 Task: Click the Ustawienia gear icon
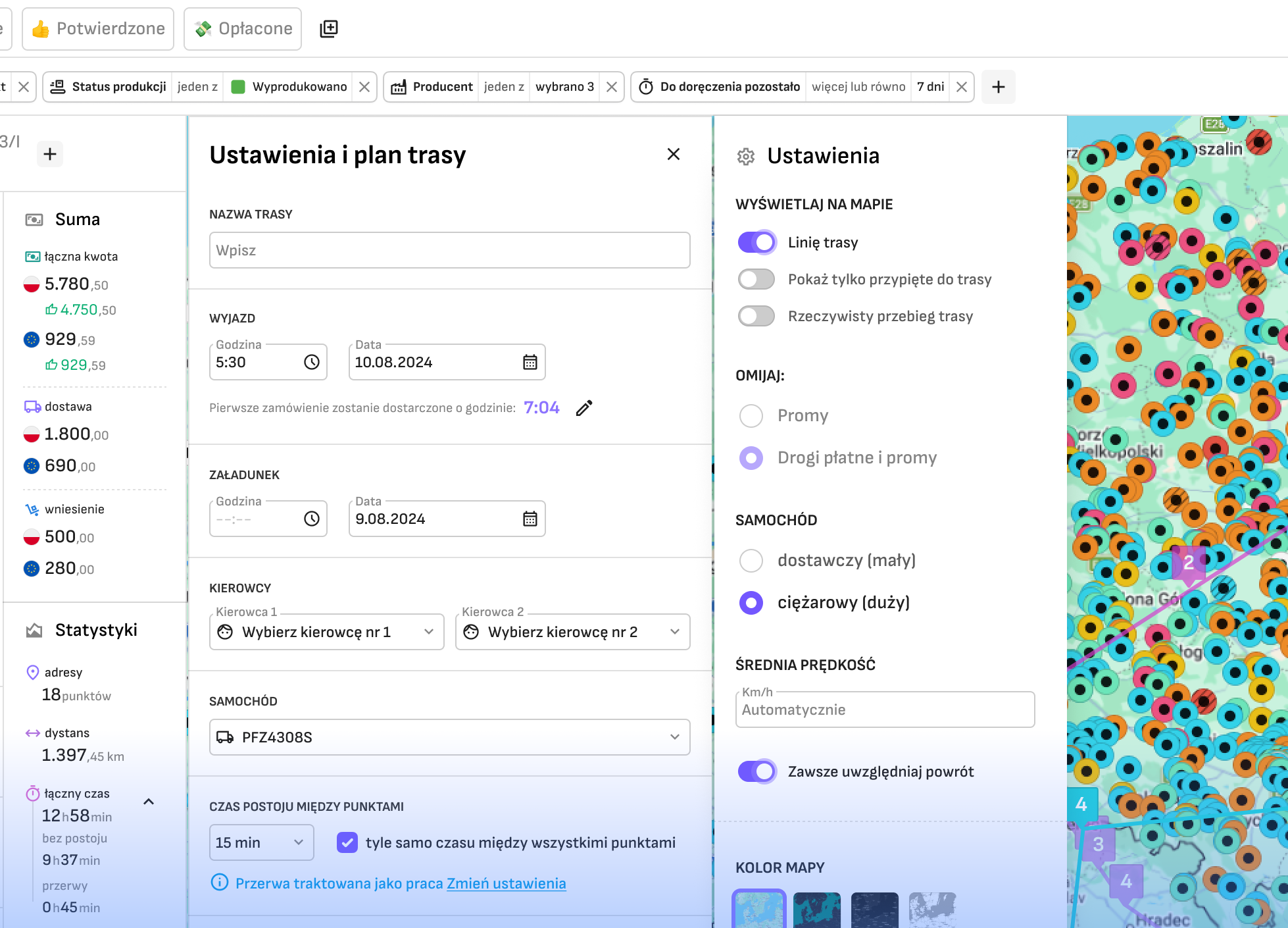point(746,157)
